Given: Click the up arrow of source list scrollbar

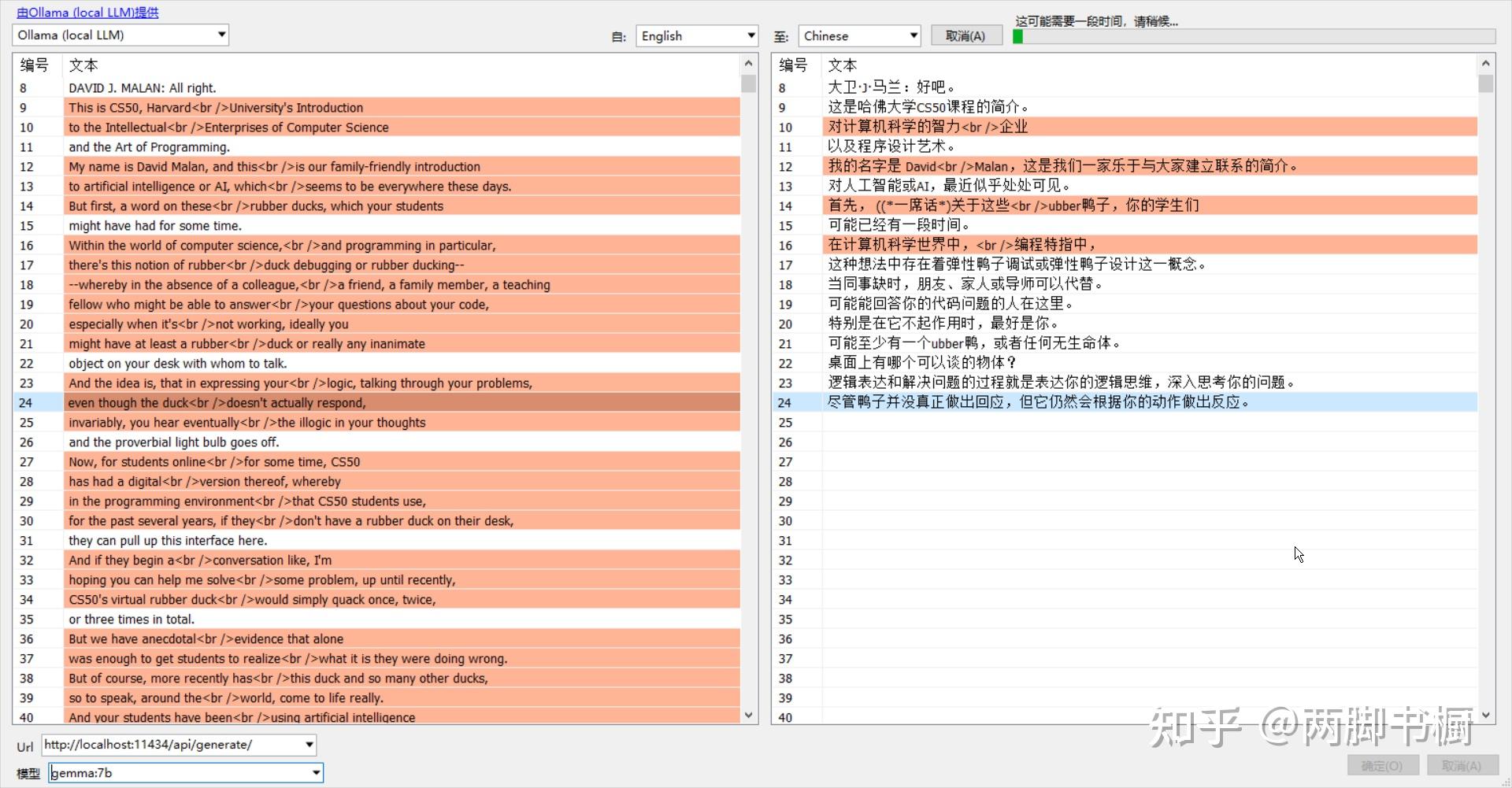Looking at the screenshot, I should pyautogui.click(x=748, y=63).
